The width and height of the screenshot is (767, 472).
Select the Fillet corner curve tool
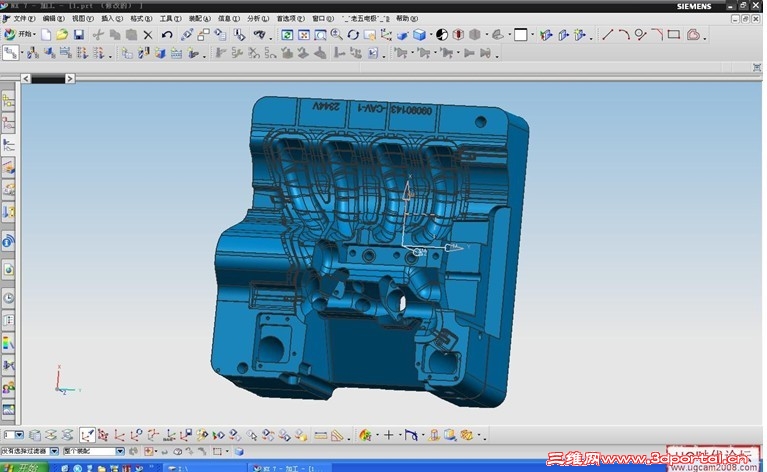[657, 35]
